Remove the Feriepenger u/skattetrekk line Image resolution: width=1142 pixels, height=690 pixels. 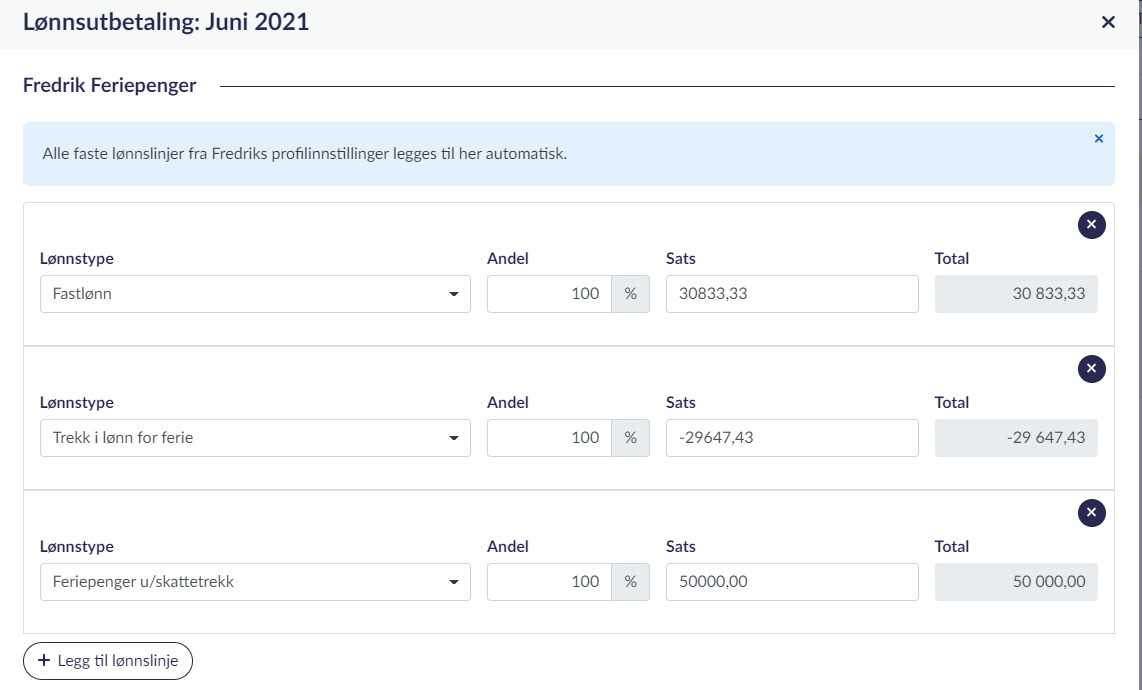pos(1091,513)
